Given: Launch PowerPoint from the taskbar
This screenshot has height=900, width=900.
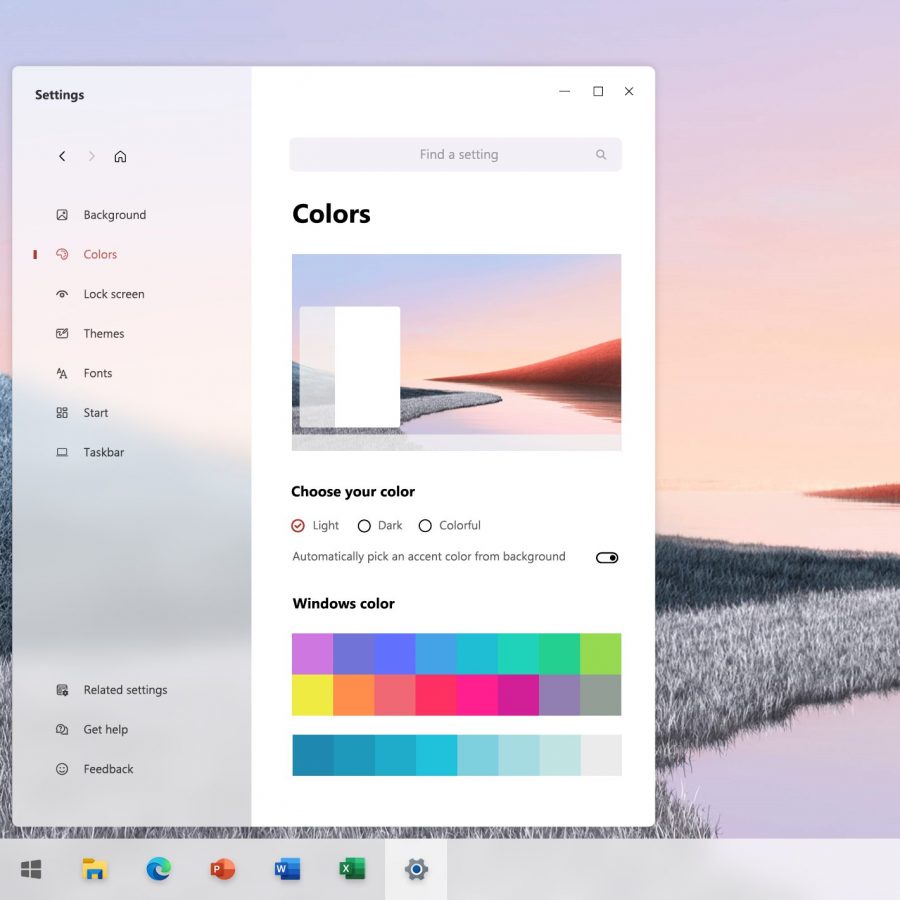Looking at the screenshot, I should point(222,869).
